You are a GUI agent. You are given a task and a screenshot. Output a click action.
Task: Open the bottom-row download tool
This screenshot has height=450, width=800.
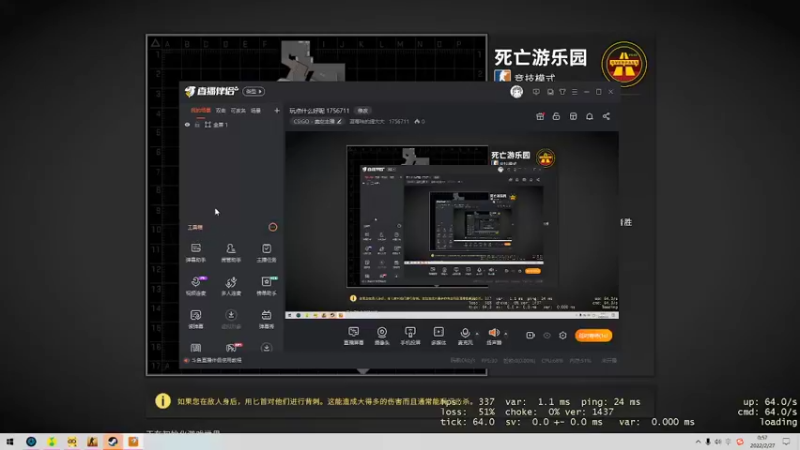point(266,348)
